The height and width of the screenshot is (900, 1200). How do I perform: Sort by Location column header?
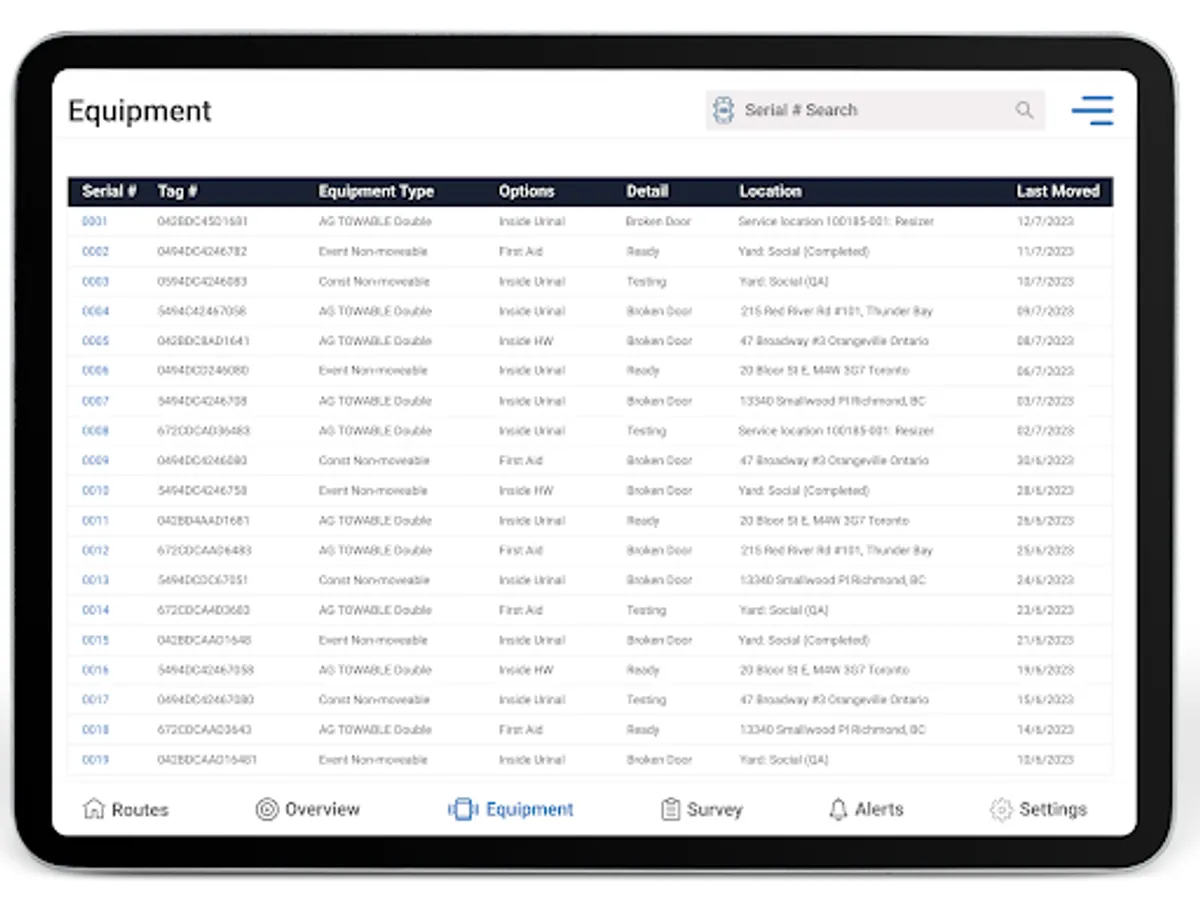770,191
